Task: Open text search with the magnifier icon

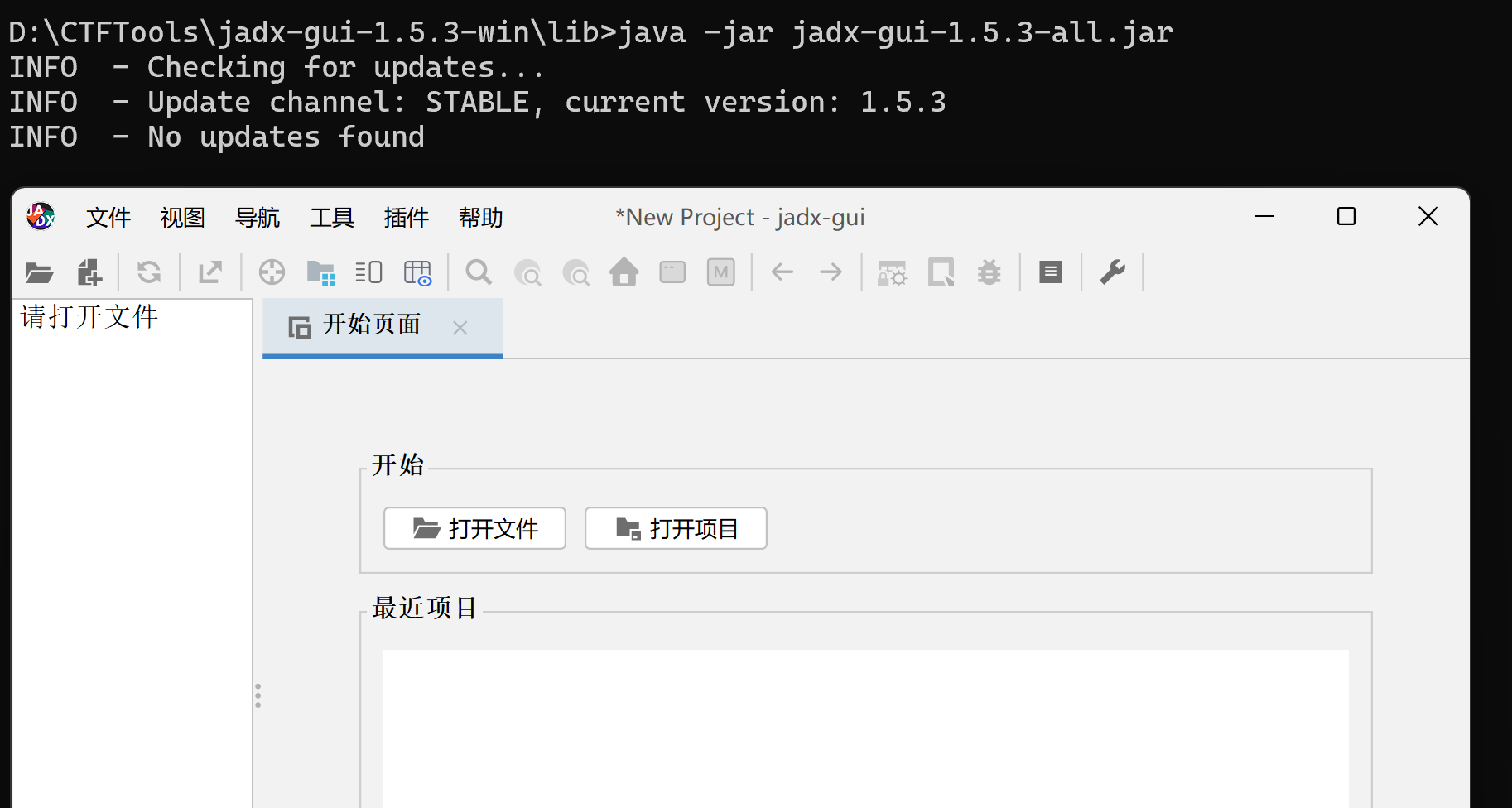Action: pyautogui.click(x=479, y=272)
